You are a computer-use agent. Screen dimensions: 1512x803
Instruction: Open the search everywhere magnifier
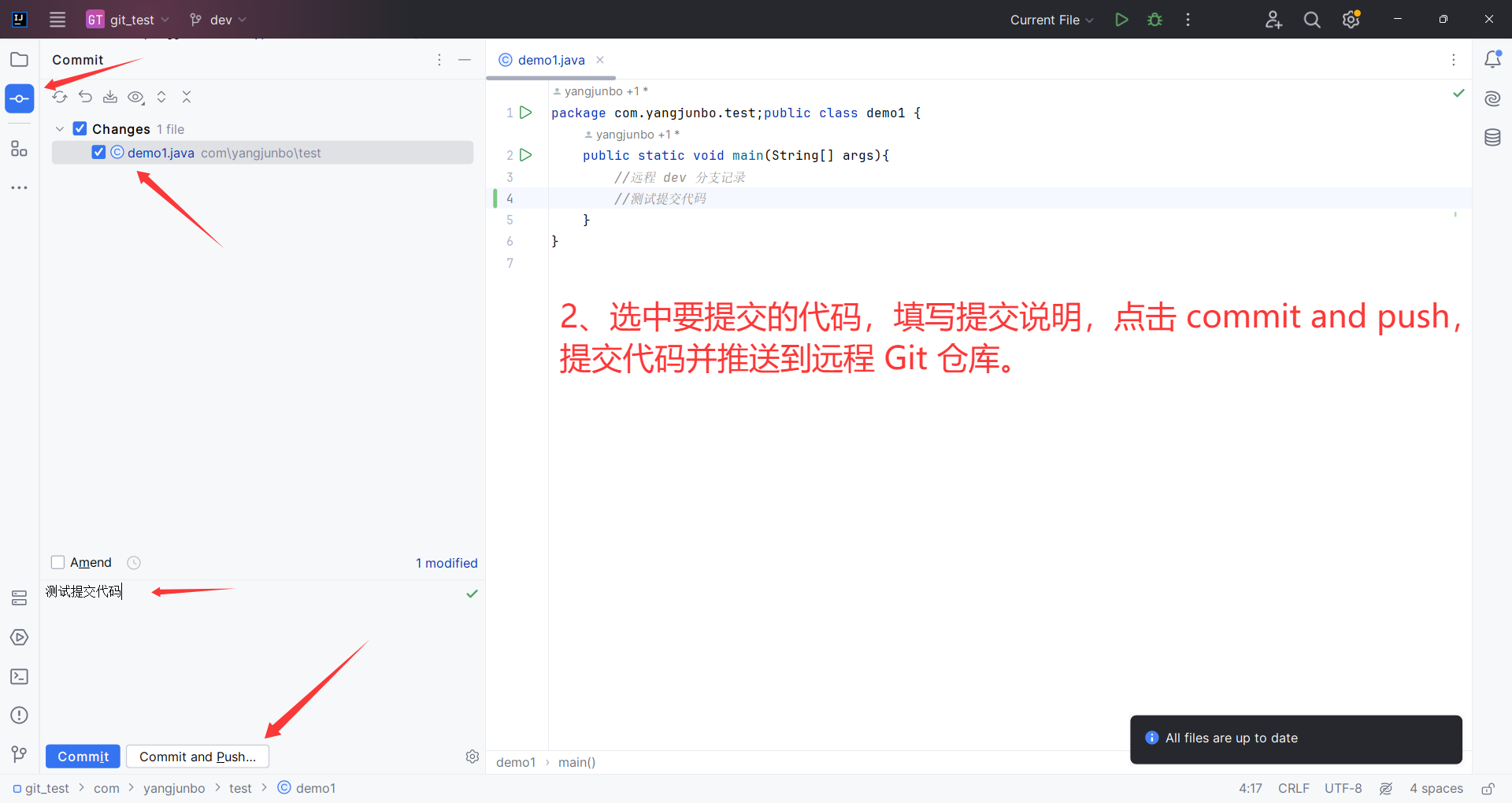[1311, 20]
